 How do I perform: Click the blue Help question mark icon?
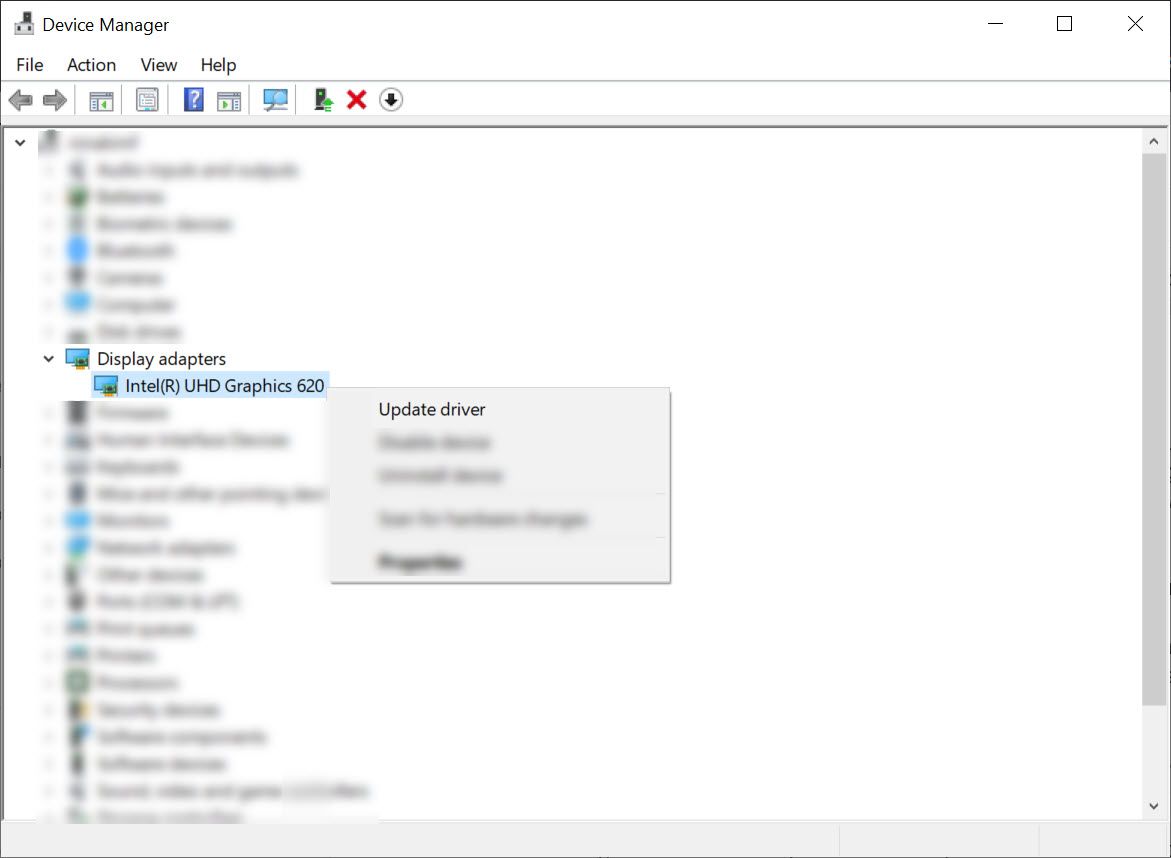point(193,99)
